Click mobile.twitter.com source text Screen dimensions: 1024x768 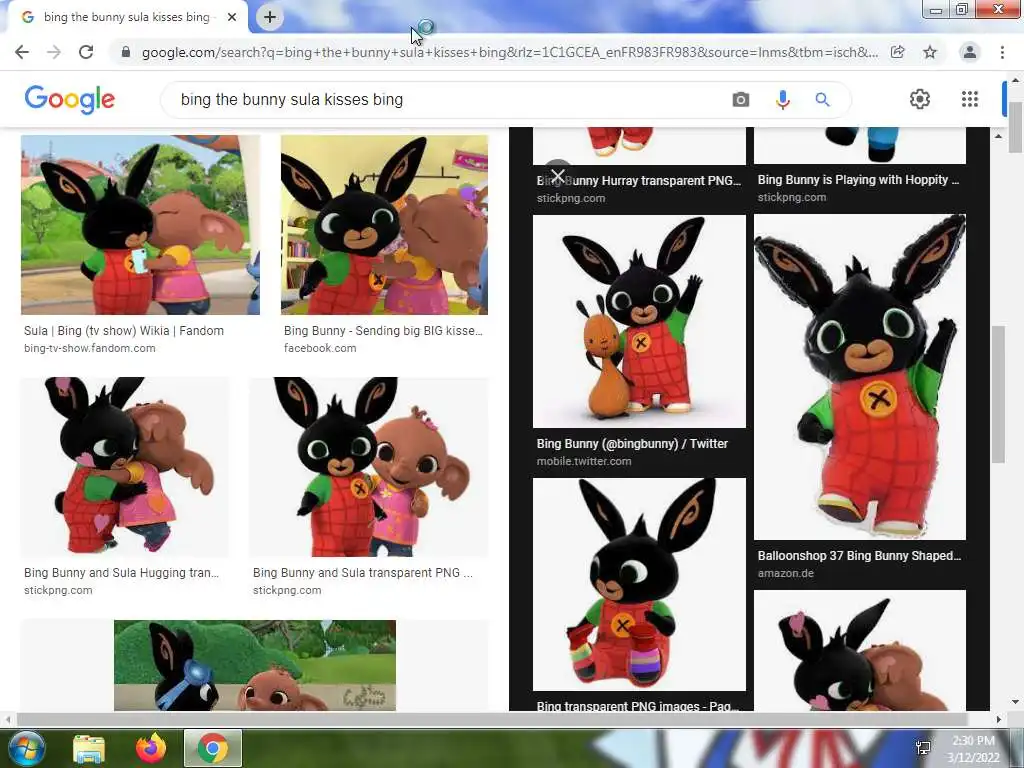tap(584, 461)
